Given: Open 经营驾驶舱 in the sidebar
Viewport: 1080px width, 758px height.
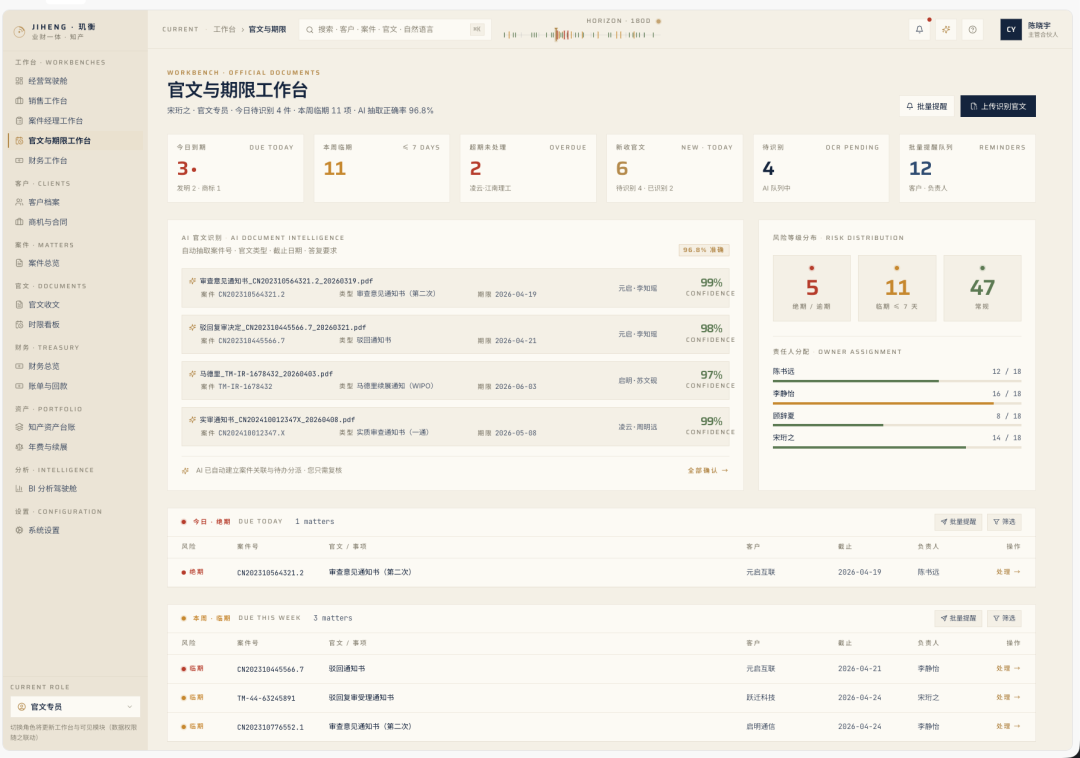Looking at the screenshot, I should [x=74, y=81].
